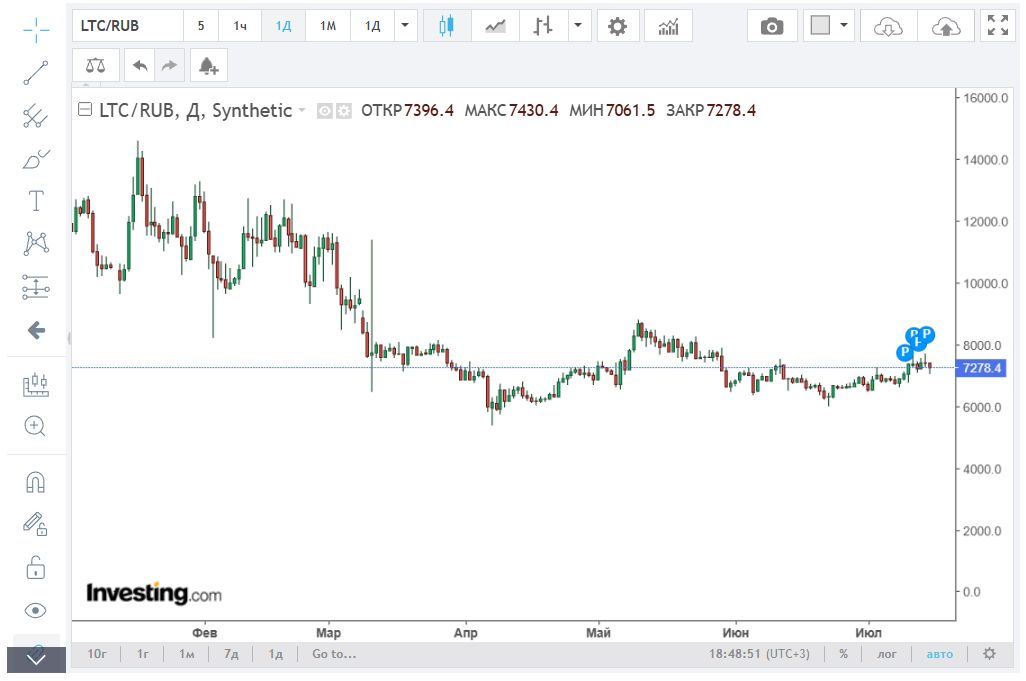Undo the last action

(139, 65)
